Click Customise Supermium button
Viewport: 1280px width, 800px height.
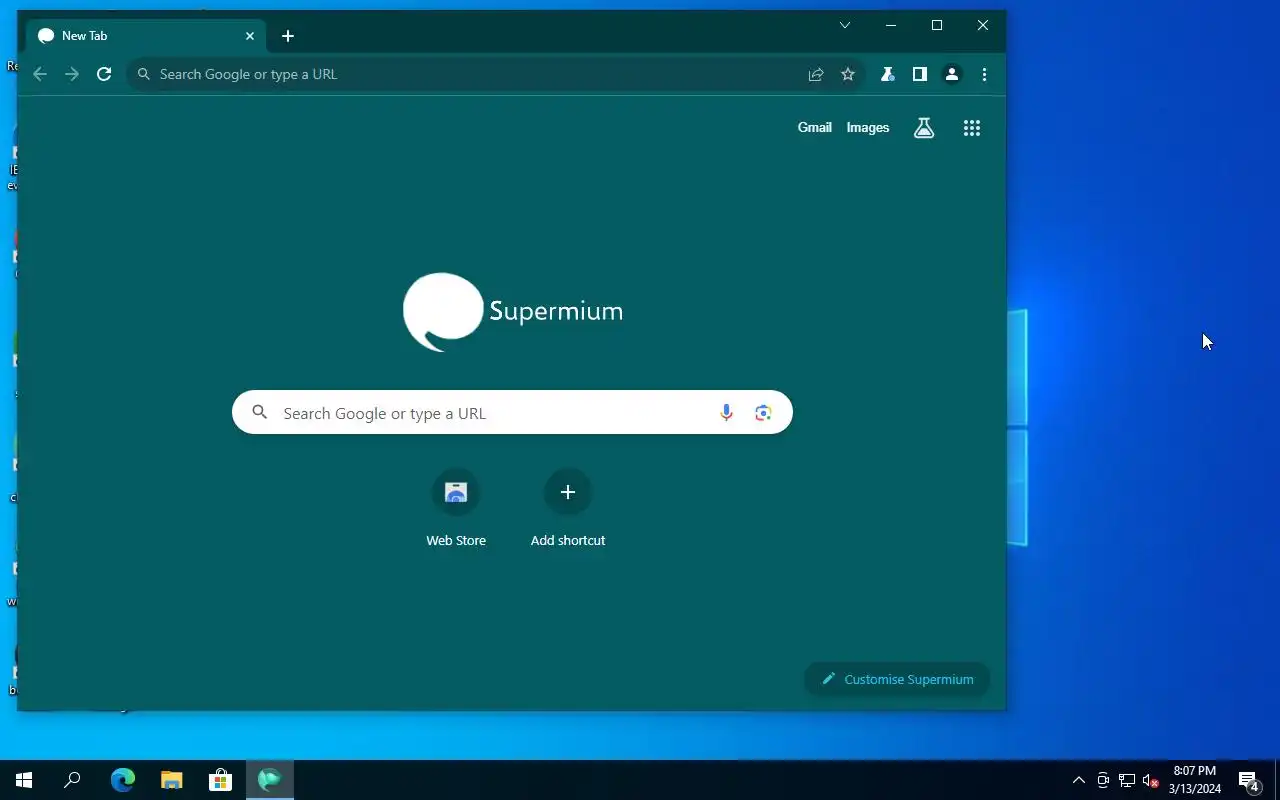click(x=897, y=679)
